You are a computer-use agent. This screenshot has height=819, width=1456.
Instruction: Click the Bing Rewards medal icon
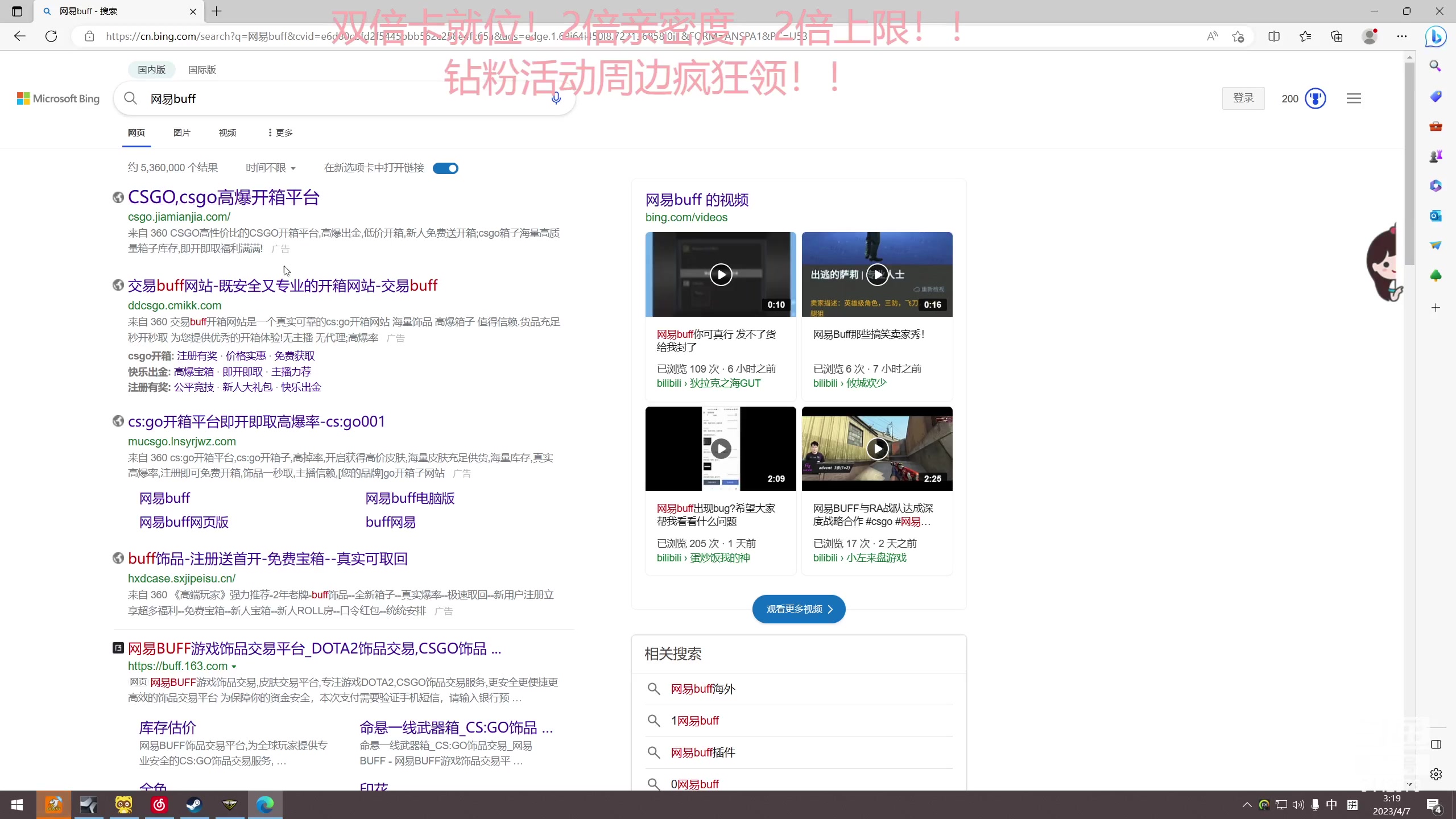[x=1315, y=98]
